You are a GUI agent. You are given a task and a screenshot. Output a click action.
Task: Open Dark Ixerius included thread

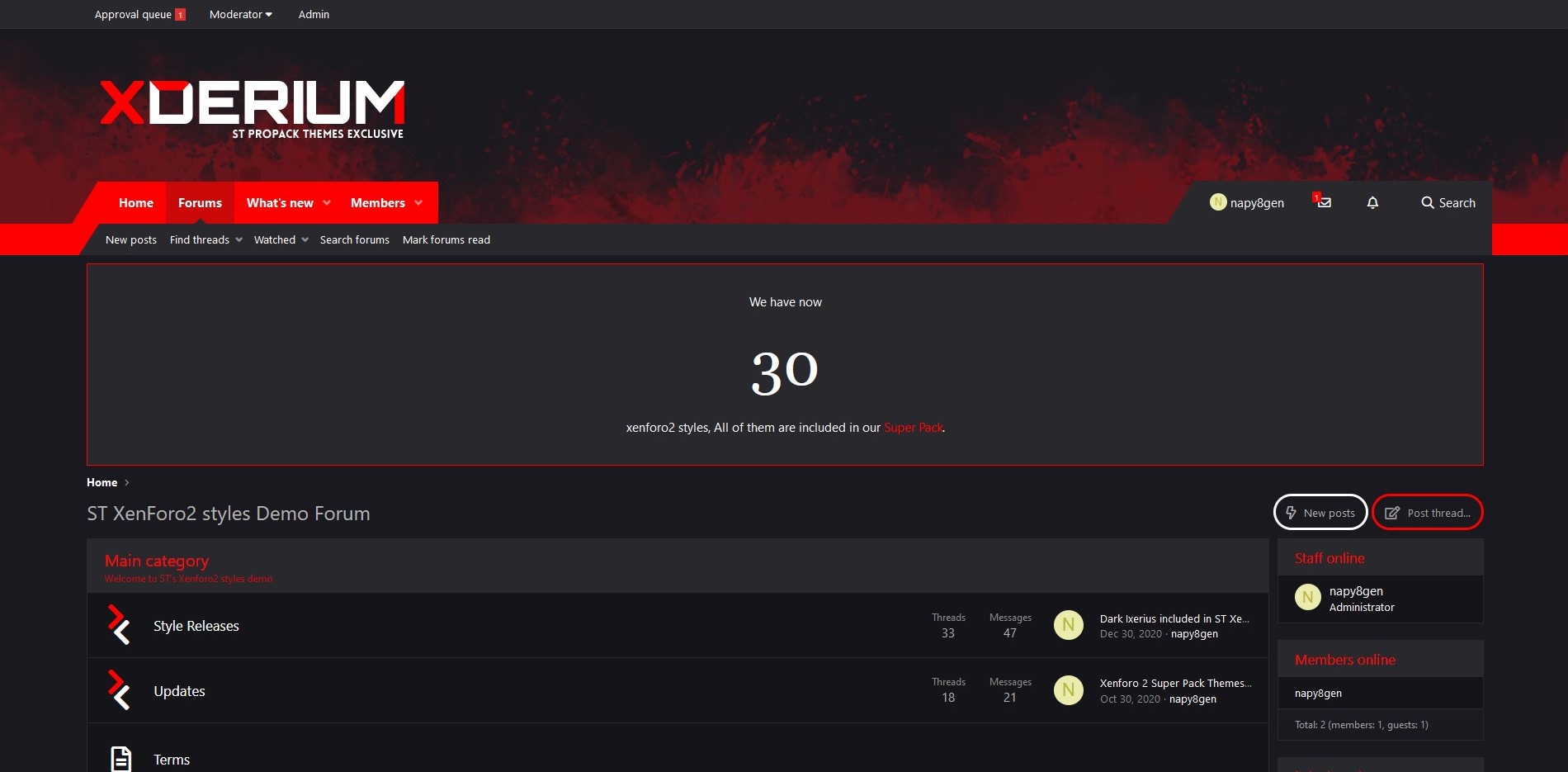tap(1174, 618)
